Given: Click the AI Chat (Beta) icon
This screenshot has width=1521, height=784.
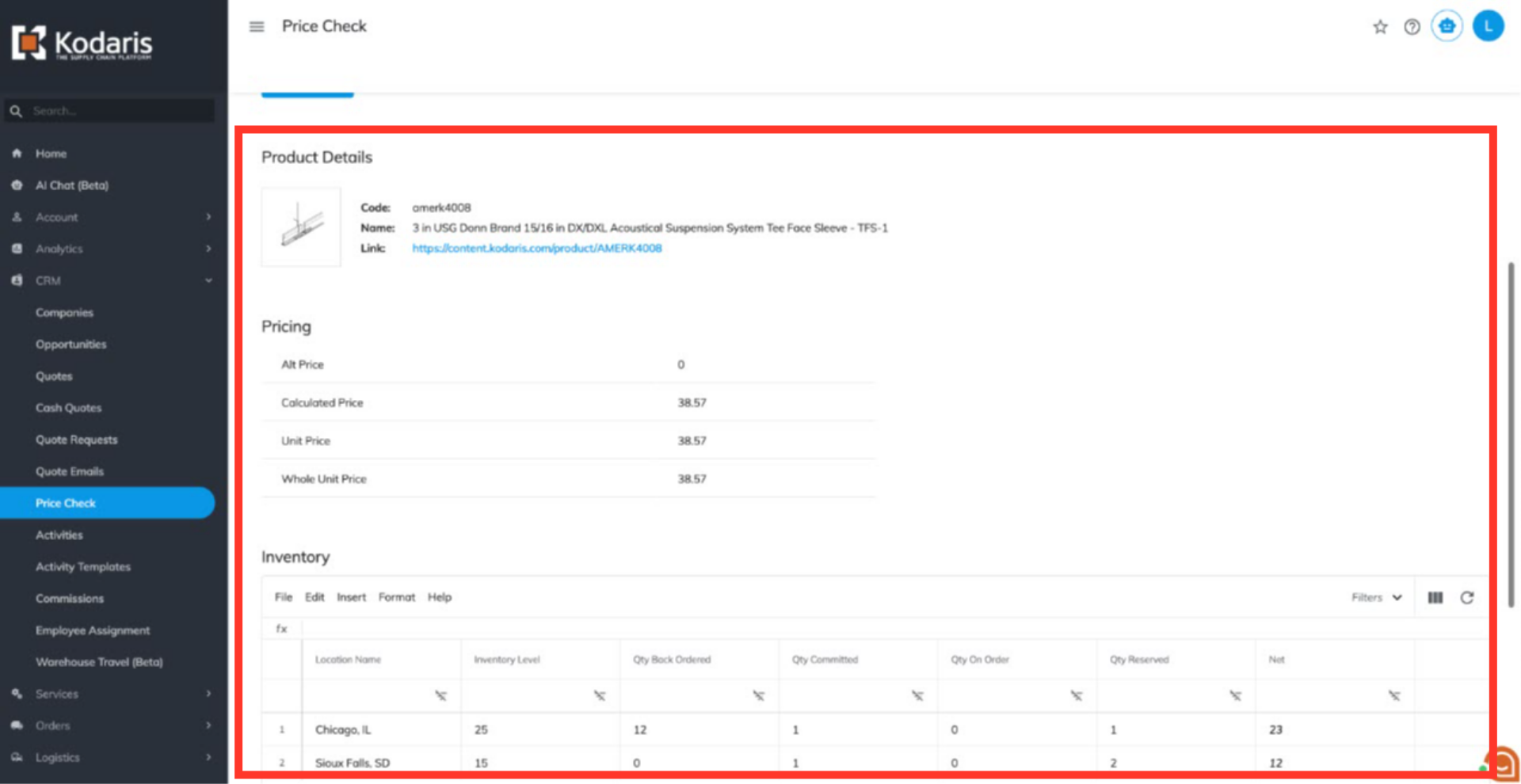Looking at the screenshot, I should pyautogui.click(x=17, y=185).
